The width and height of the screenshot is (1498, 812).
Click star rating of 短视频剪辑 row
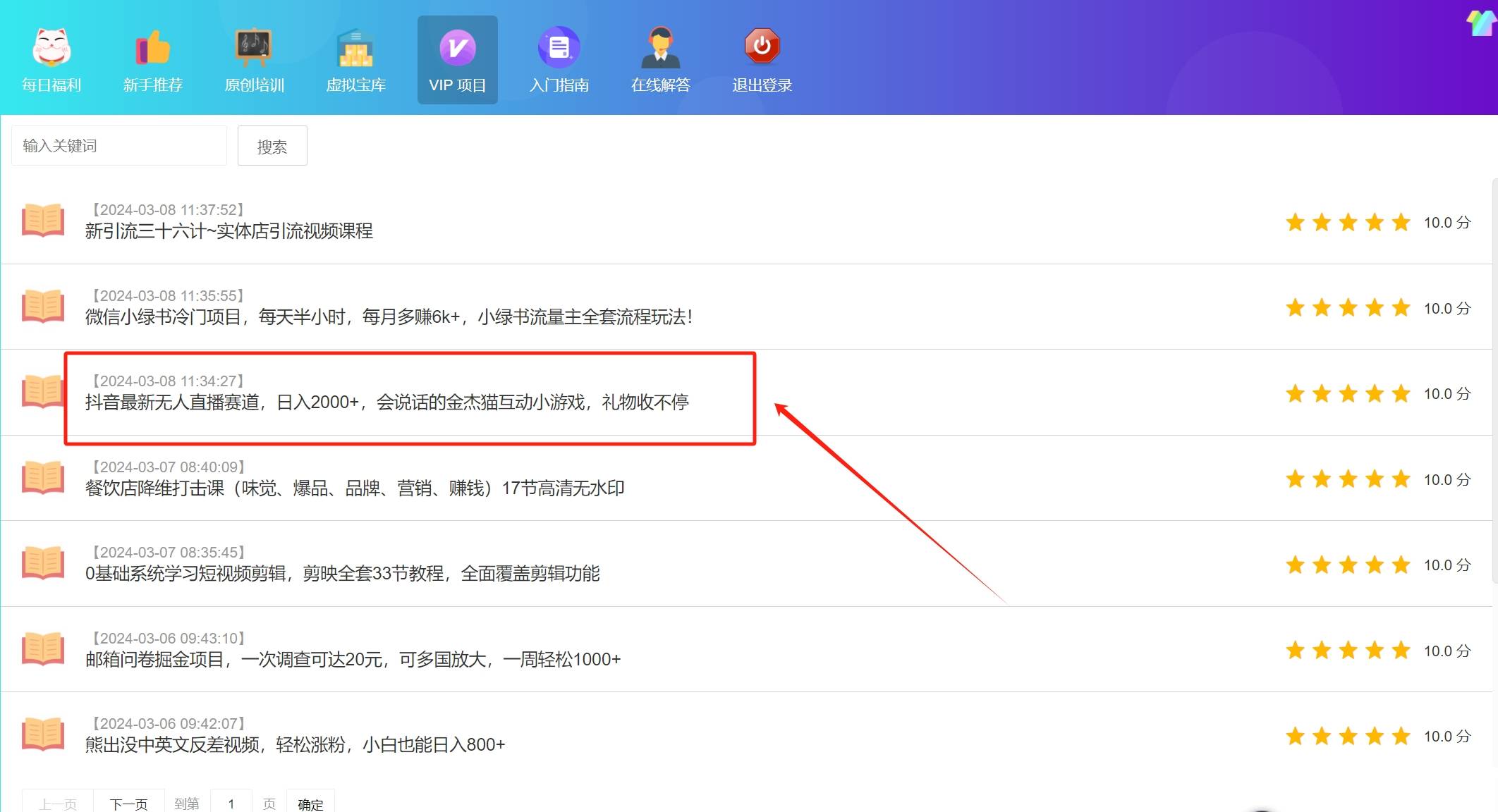[x=1348, y=565]
